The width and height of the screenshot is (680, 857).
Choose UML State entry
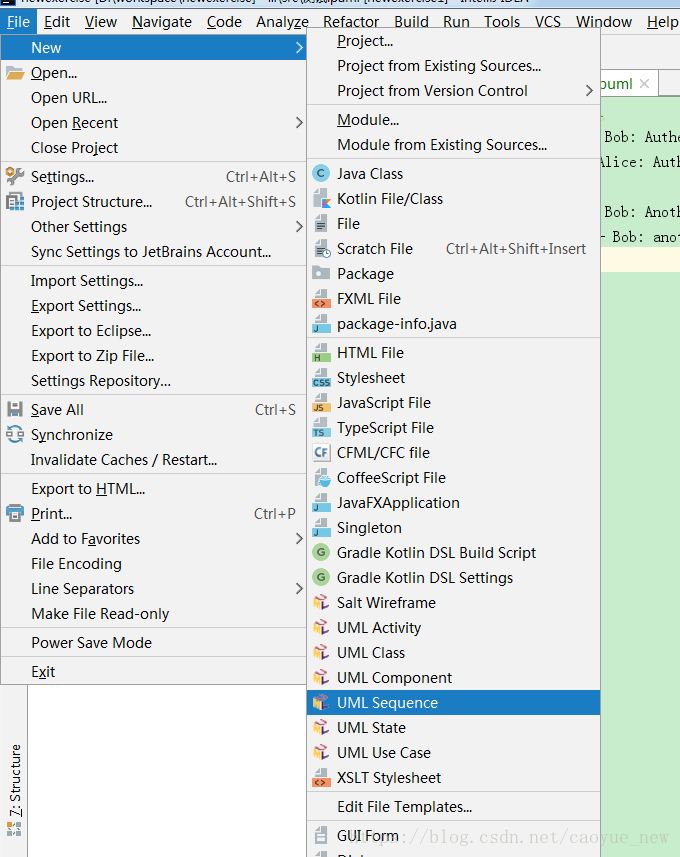click(x=453, y=727)
